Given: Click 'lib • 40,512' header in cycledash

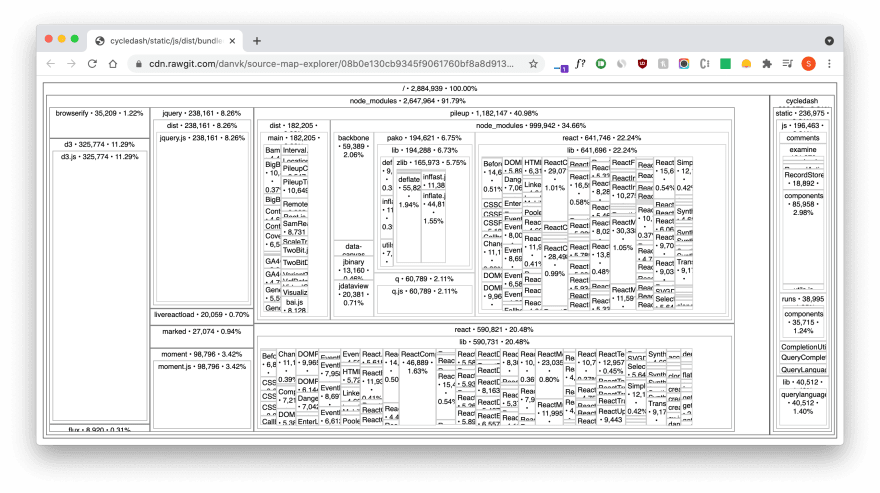Looking at the screenshot, I should (x=803, y=382).
